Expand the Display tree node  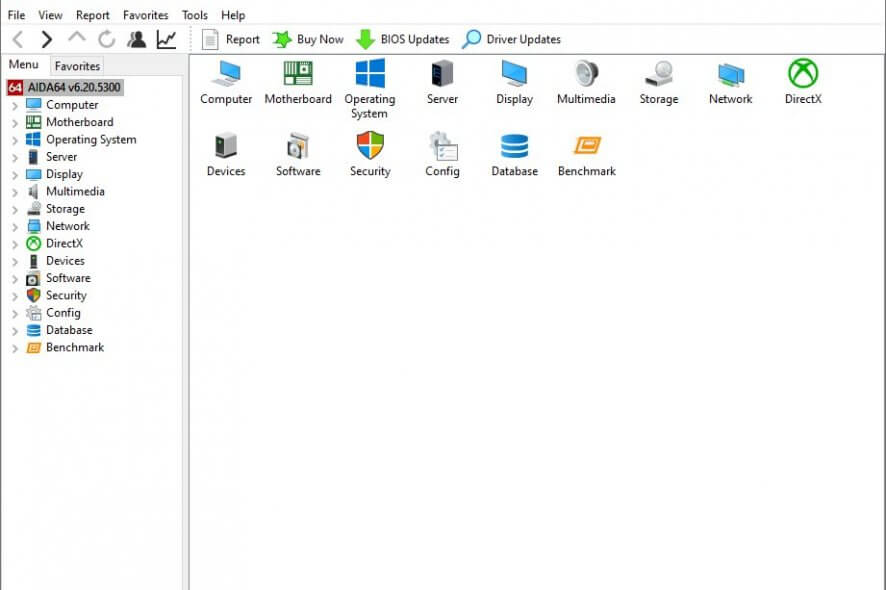[x=15, y=175]
